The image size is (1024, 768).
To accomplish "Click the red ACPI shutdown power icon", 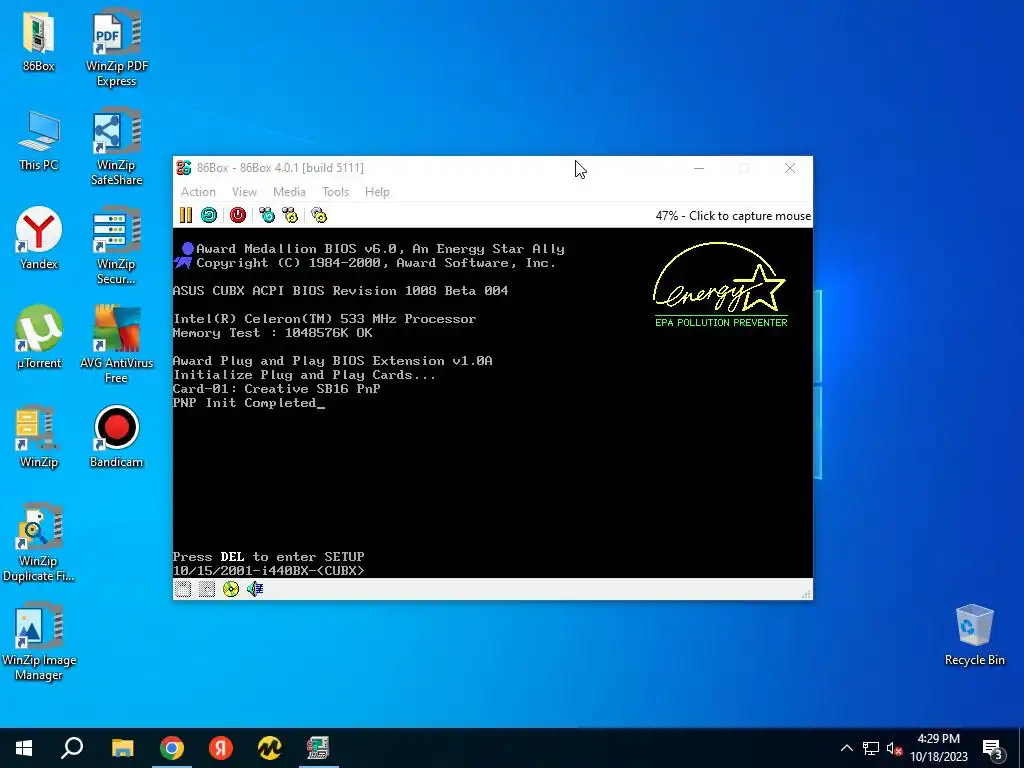I will click(x=238, y=215).
